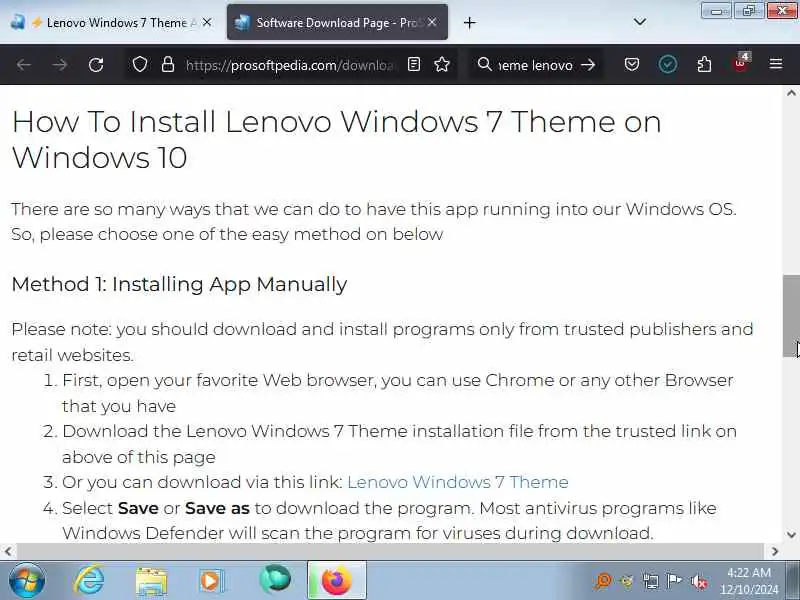This screenshot has height=600, width=800.
Task: Open Windows Start menu orb
Action: pos(26,580)
